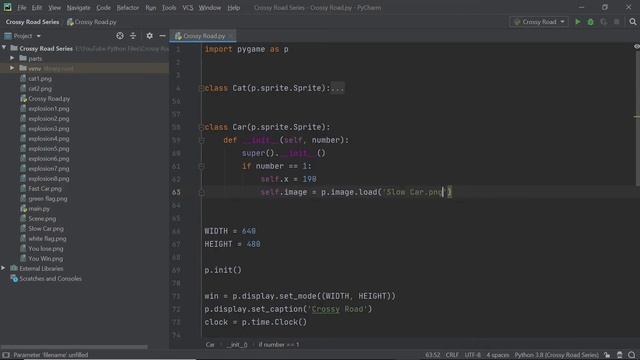Screen dimensions: 640x360
Task: Click the if number == 1 breadcrumb
Action: tap(279, 345)
